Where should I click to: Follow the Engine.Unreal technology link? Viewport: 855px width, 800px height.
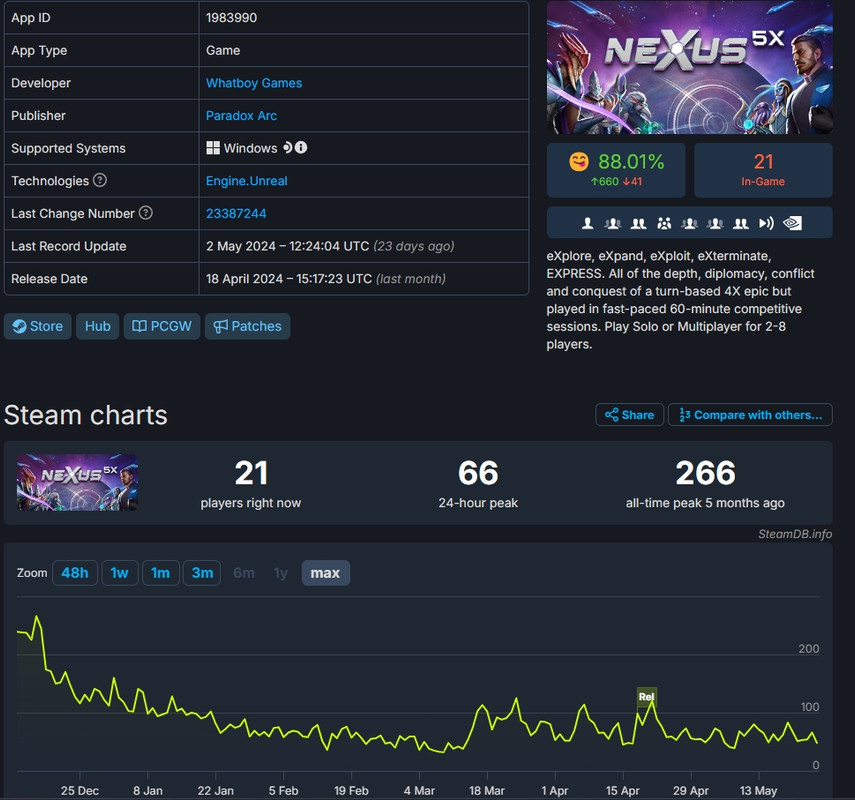246,181
